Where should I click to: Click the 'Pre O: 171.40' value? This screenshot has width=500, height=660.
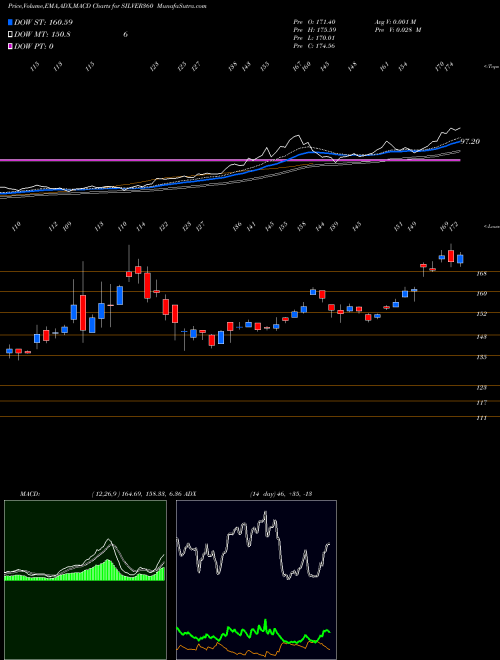[x=314, y=22]
